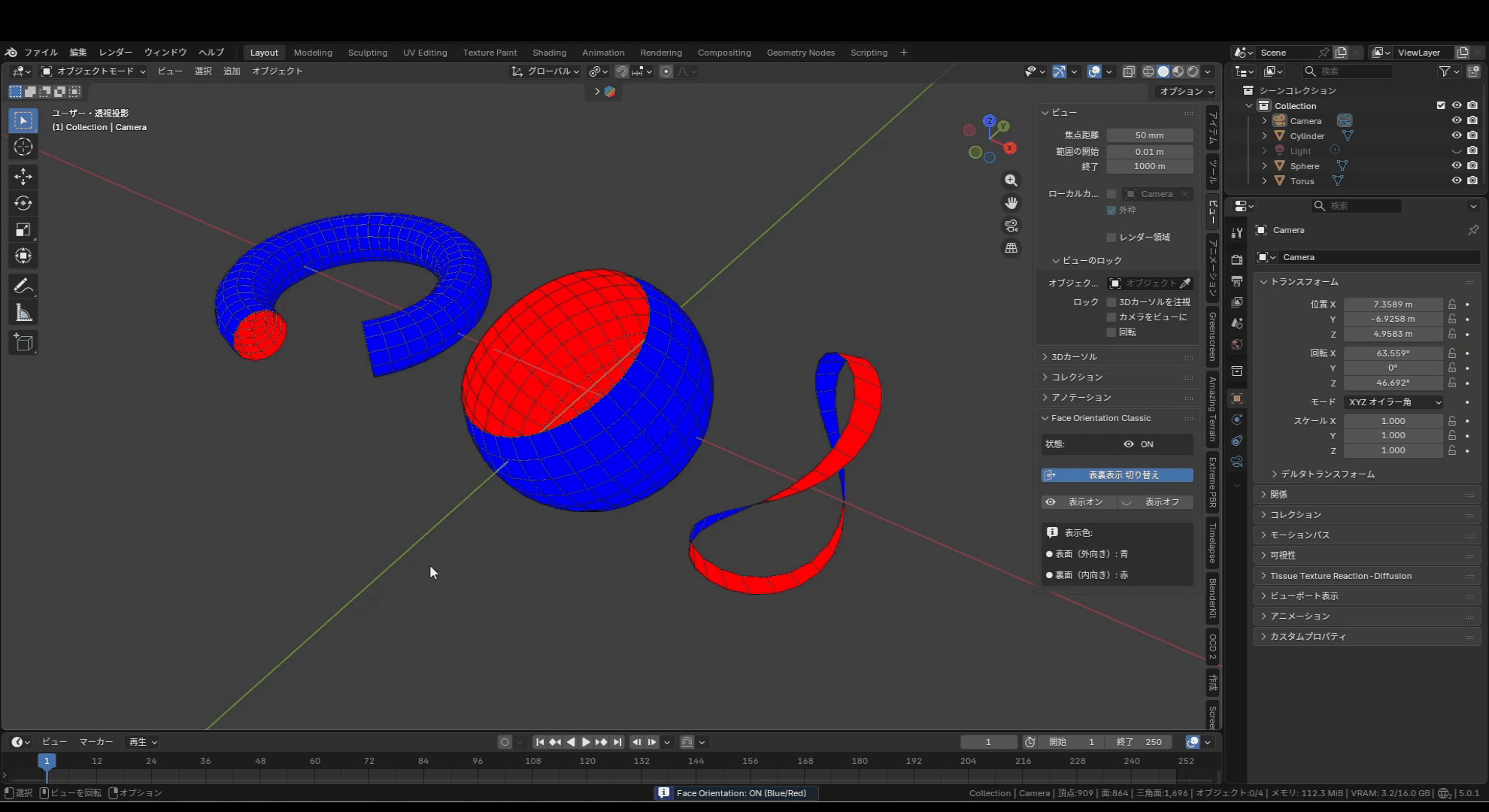Click frame 120 on the timeline

[x=587, y=762]
